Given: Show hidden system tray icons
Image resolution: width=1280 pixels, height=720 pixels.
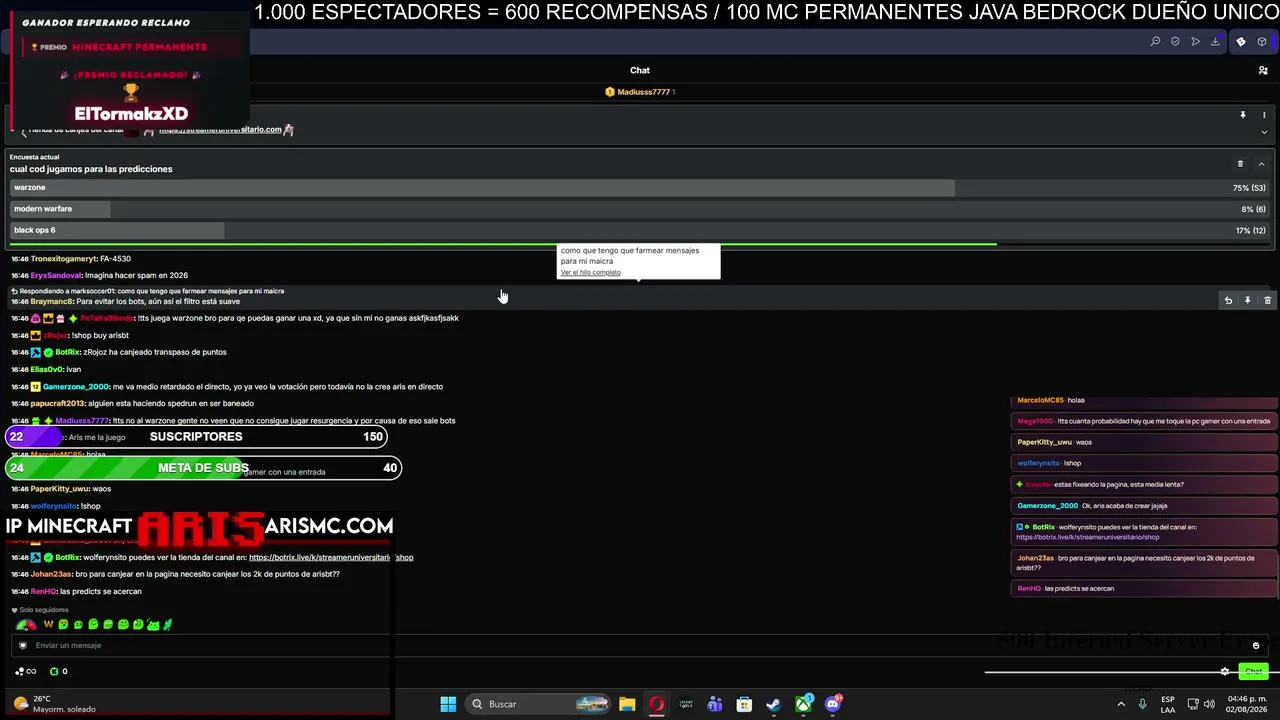Looking at the screenshot, I should coord(1120,704).
